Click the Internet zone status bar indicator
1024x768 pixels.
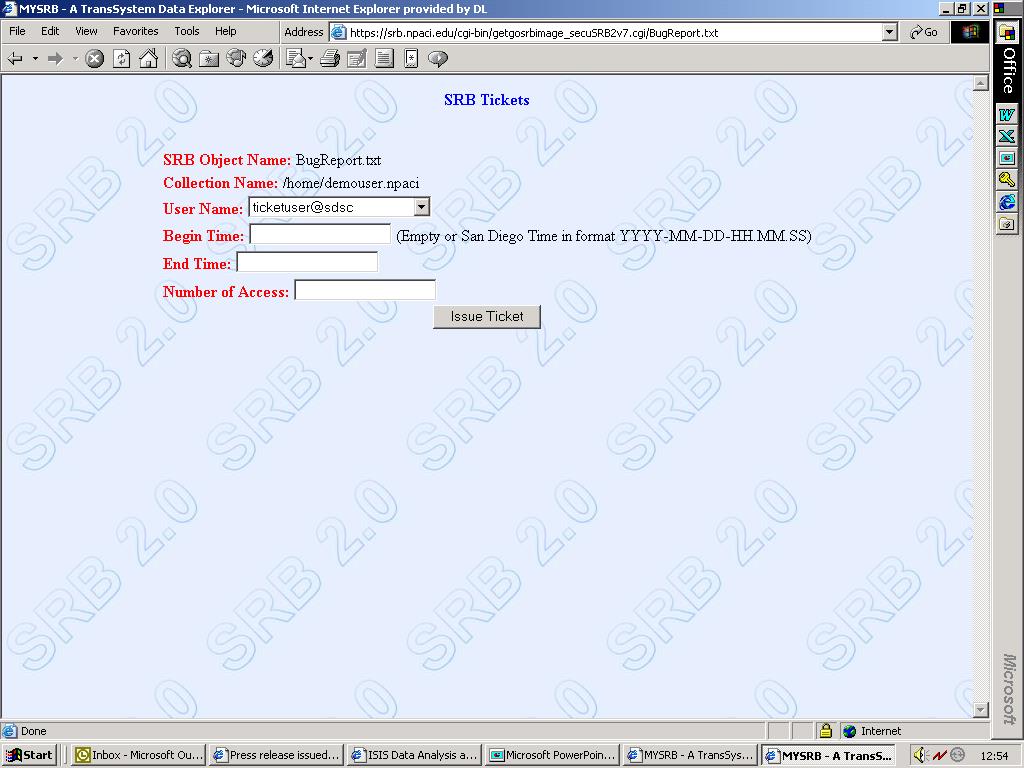click(872, 731)
